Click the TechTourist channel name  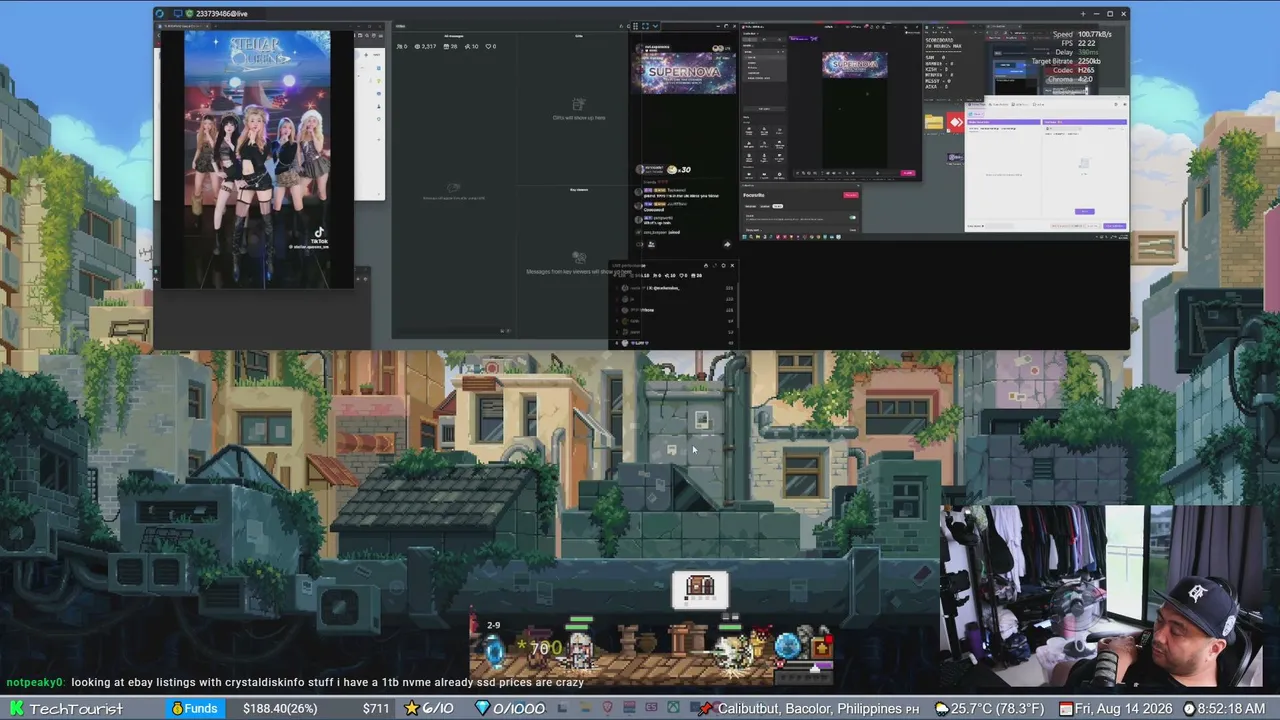pos(76,709)
